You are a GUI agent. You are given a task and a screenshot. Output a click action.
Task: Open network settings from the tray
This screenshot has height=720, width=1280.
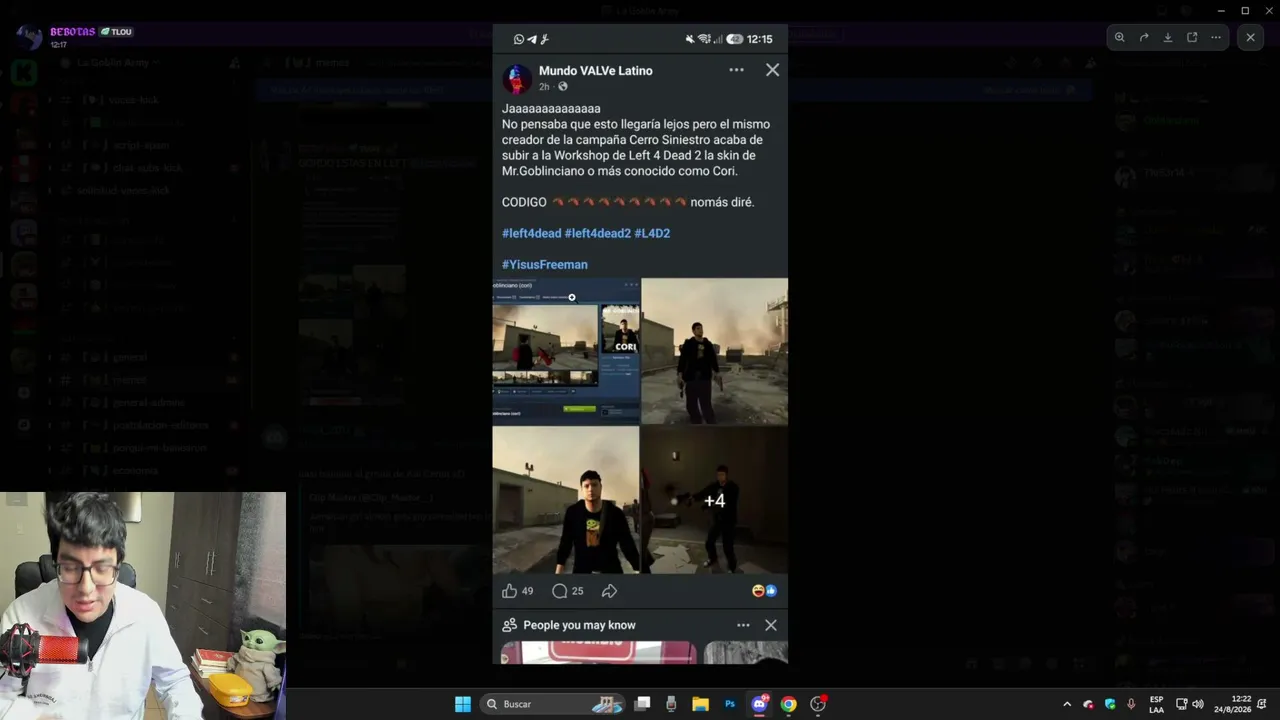(x=1181, y=704)
